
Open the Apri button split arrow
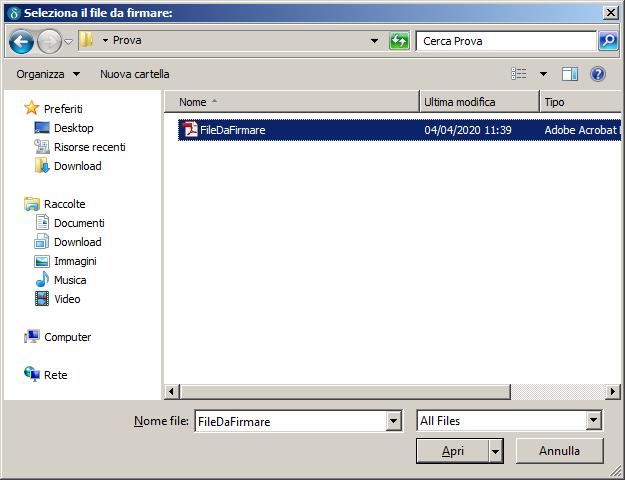[x=496, y=451]
